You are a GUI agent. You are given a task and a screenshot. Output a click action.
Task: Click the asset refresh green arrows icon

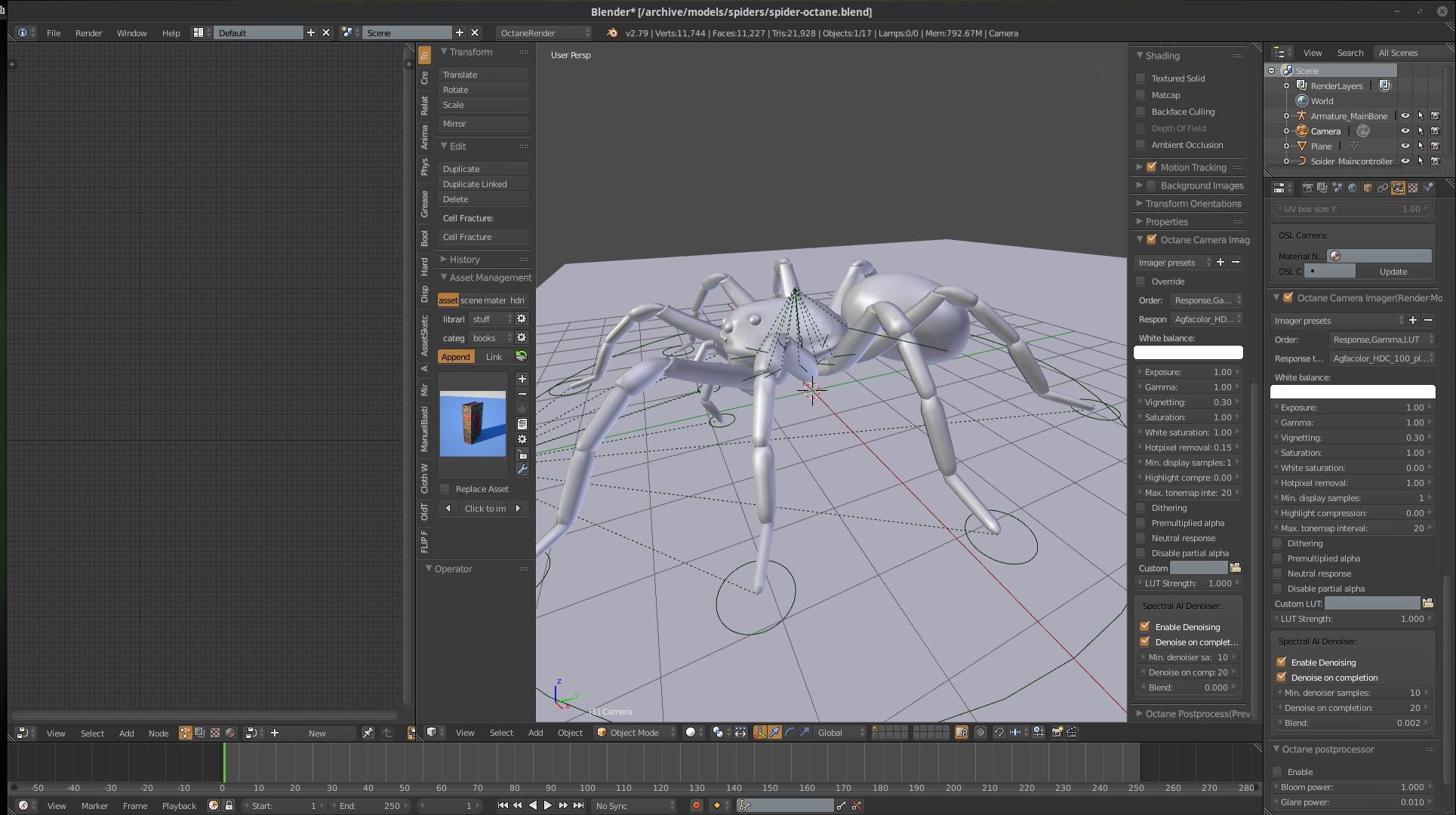coord(521,356)
